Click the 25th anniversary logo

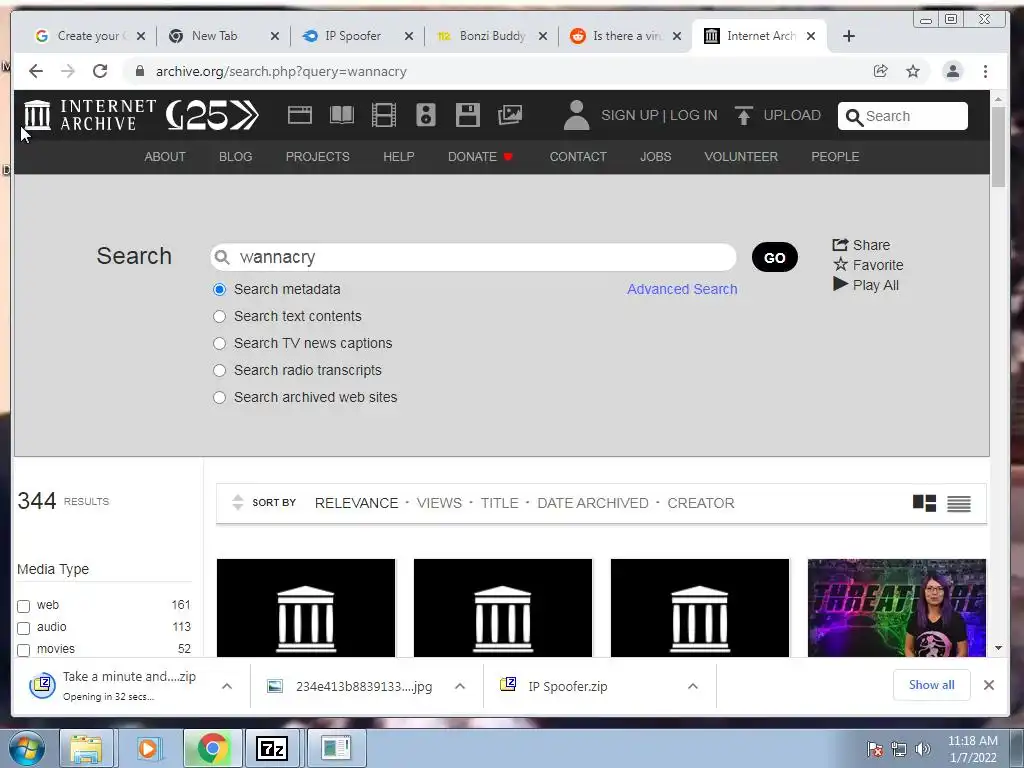point(212,115)
